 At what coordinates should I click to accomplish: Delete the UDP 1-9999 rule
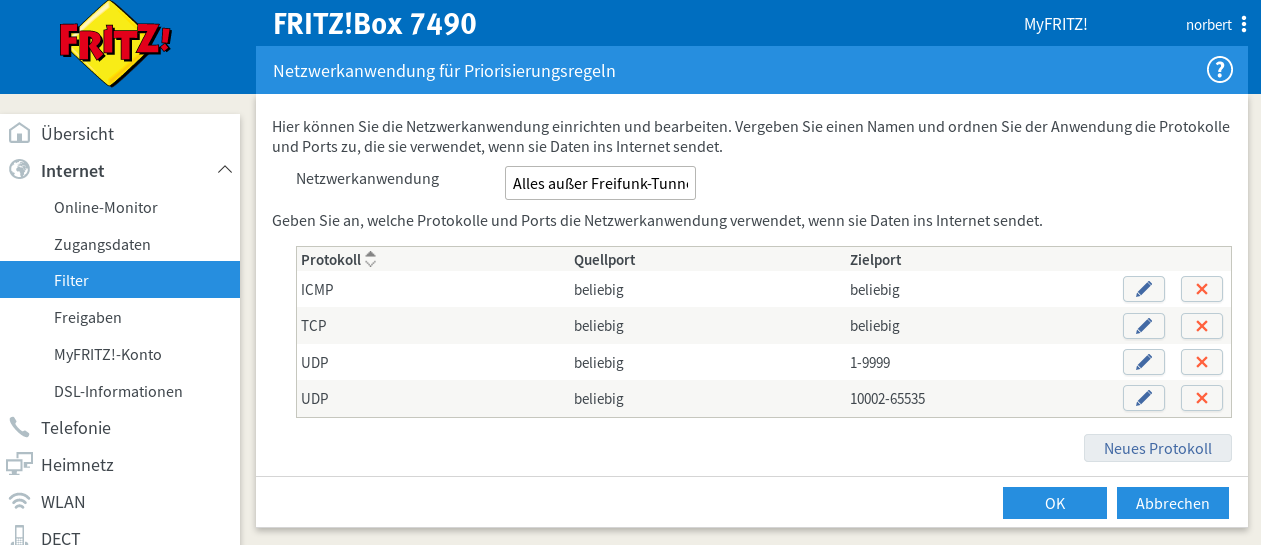coord(1202,362)
